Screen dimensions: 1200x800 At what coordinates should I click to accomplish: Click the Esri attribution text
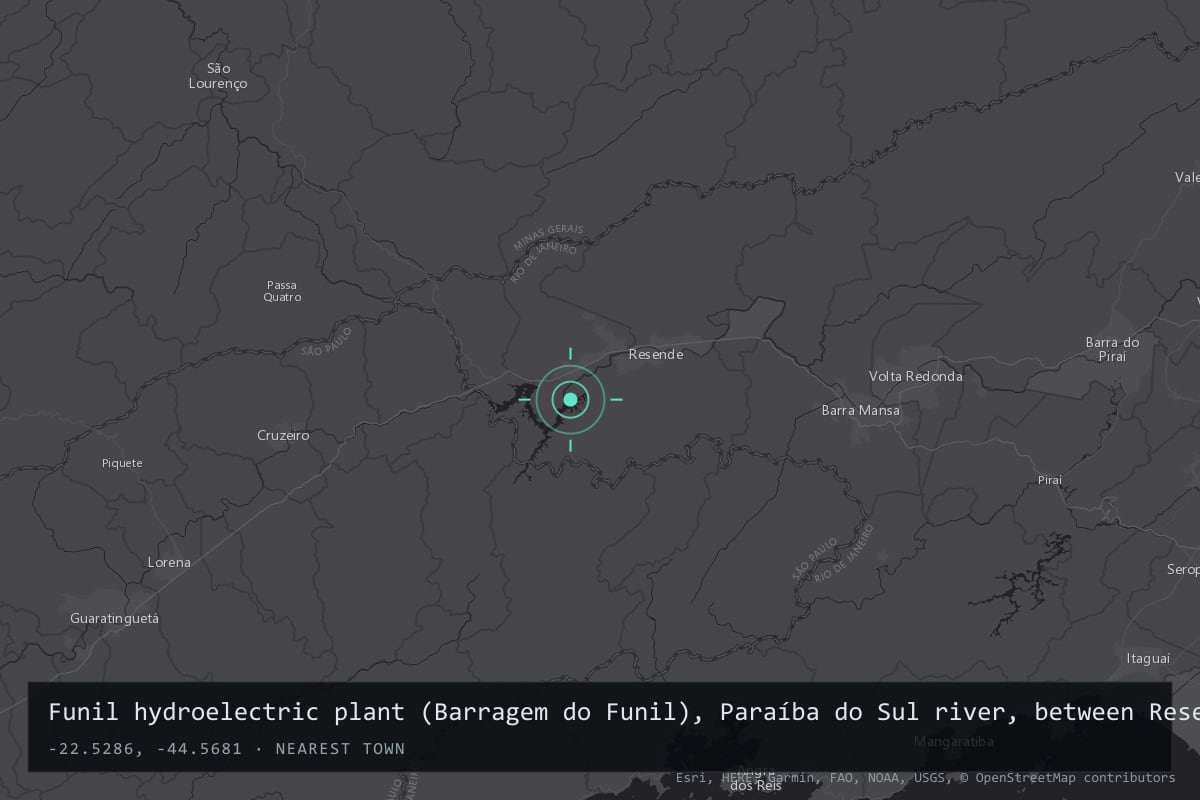(x=690, y=777)
